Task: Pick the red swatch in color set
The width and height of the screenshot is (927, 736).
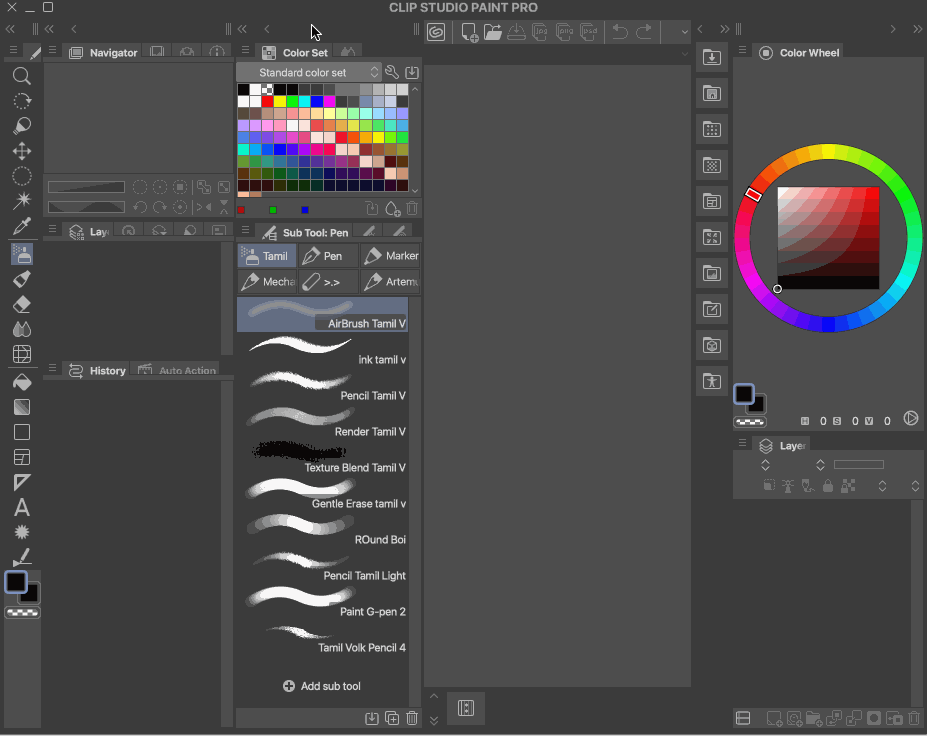Action: [268, 101]
